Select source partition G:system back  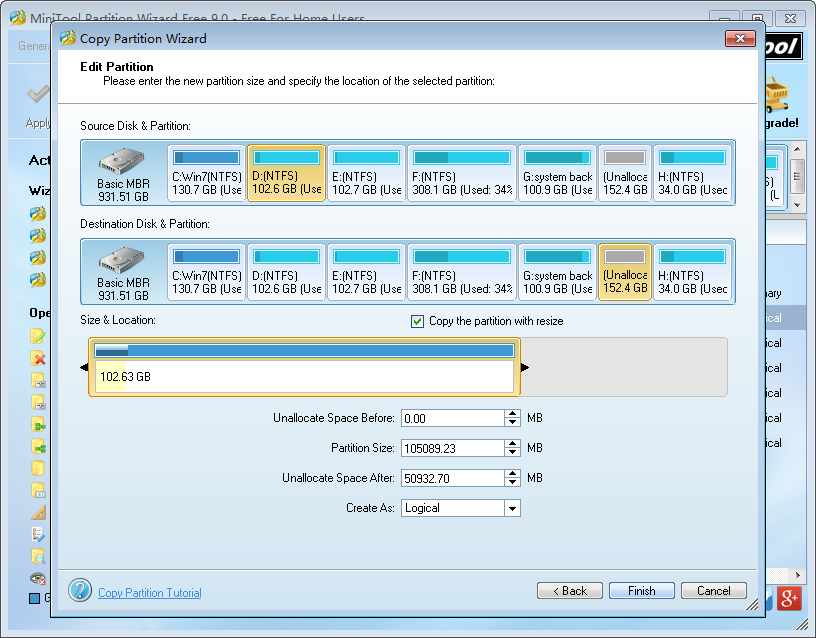point(557,173)
